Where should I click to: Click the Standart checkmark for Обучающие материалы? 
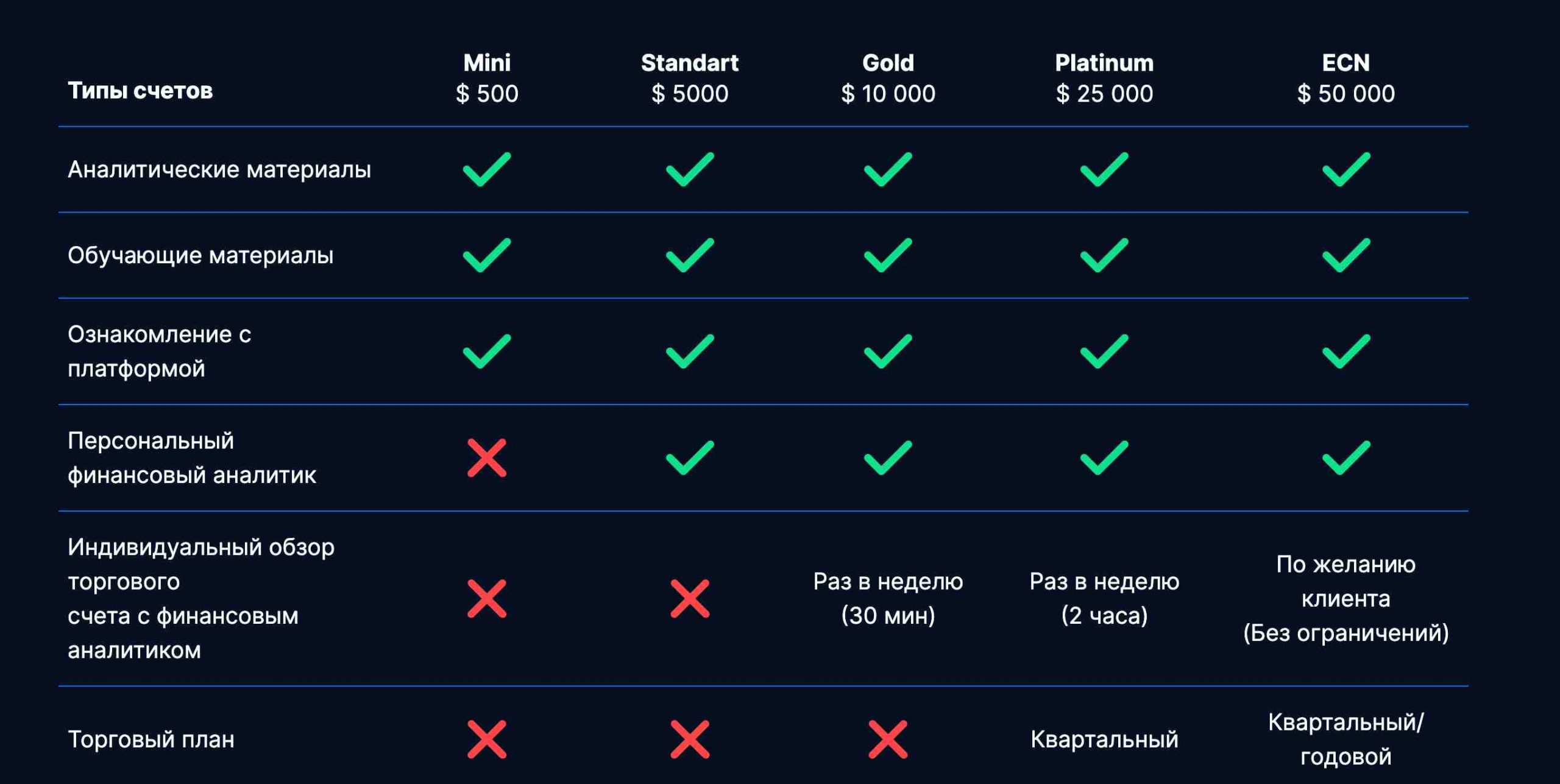pyautogui.click(x=689, y=255)
